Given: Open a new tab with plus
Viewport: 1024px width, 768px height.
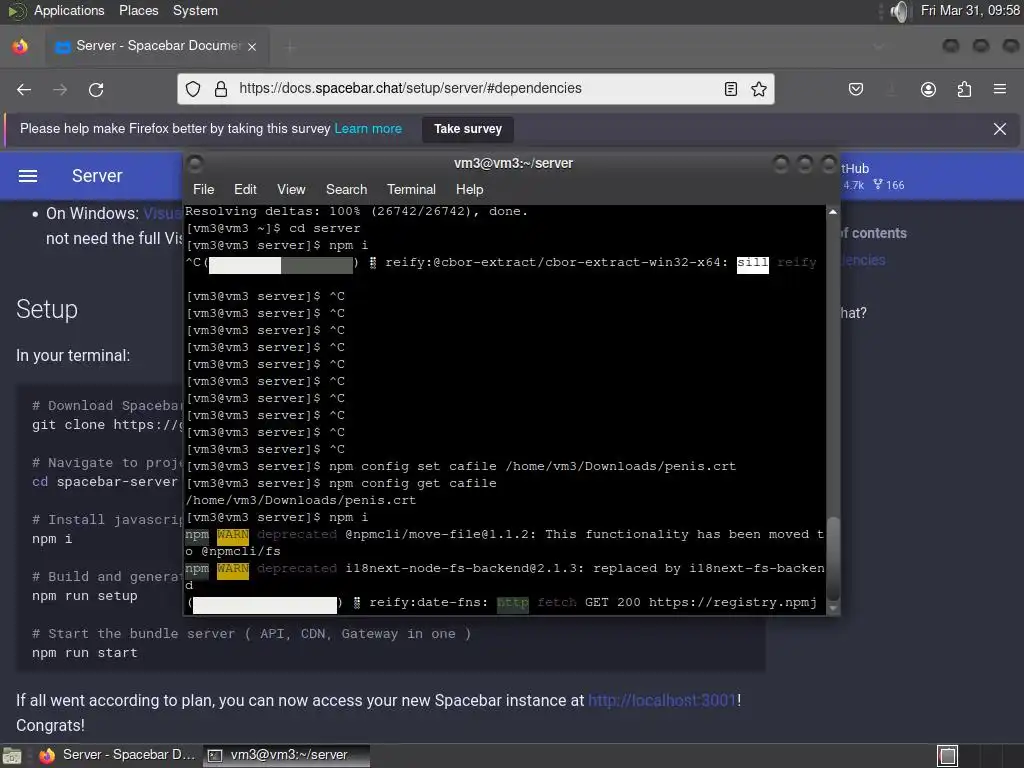Looking at the screenshot, I should [290, 46].
